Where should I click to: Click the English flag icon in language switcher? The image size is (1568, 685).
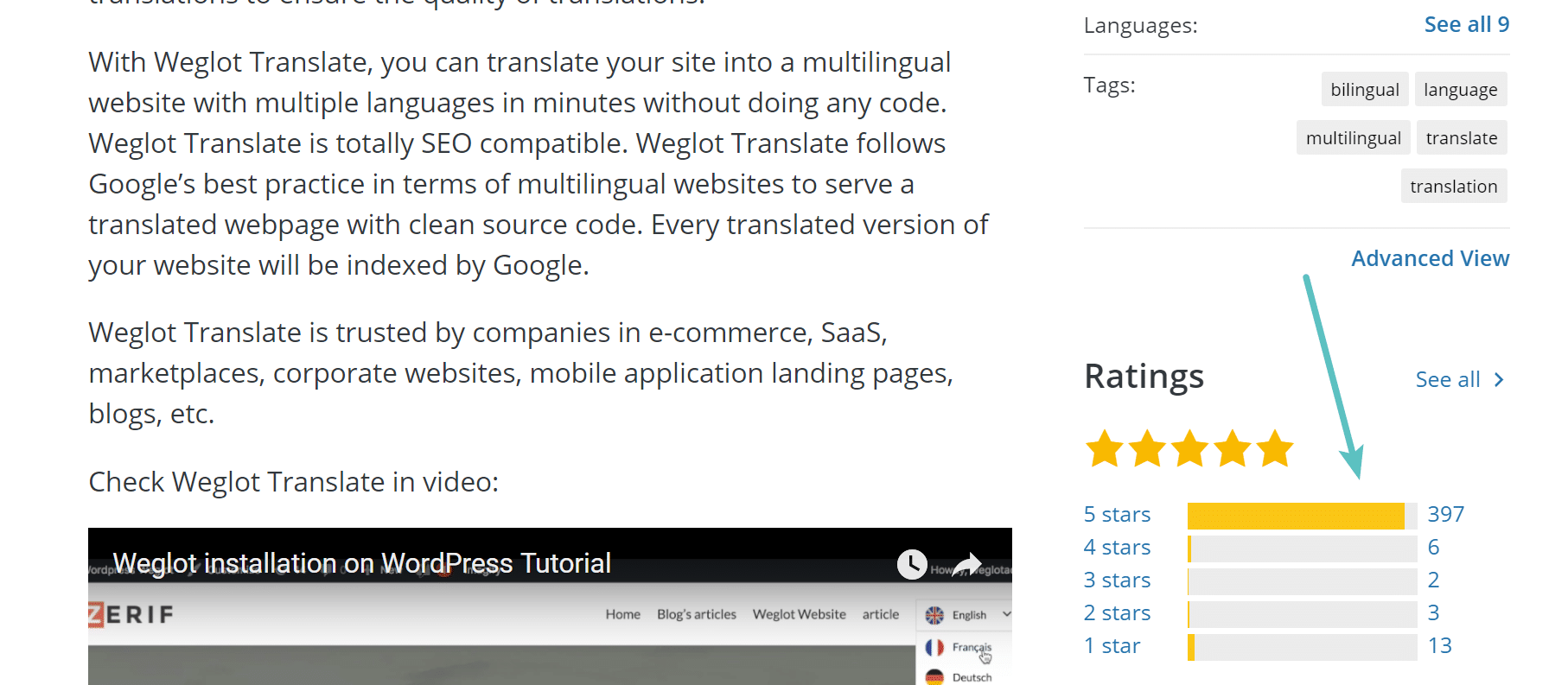click(x=934, y=615)
